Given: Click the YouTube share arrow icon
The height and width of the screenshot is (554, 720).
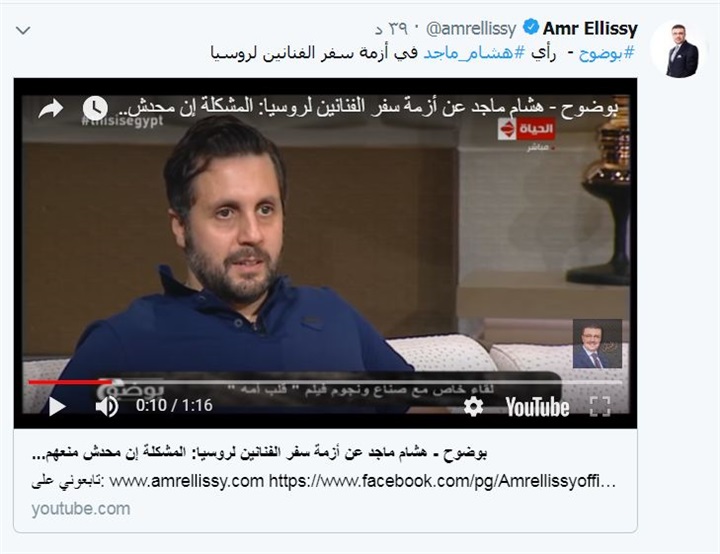Looking at the screenshot, I should click(x=51, y=109).
